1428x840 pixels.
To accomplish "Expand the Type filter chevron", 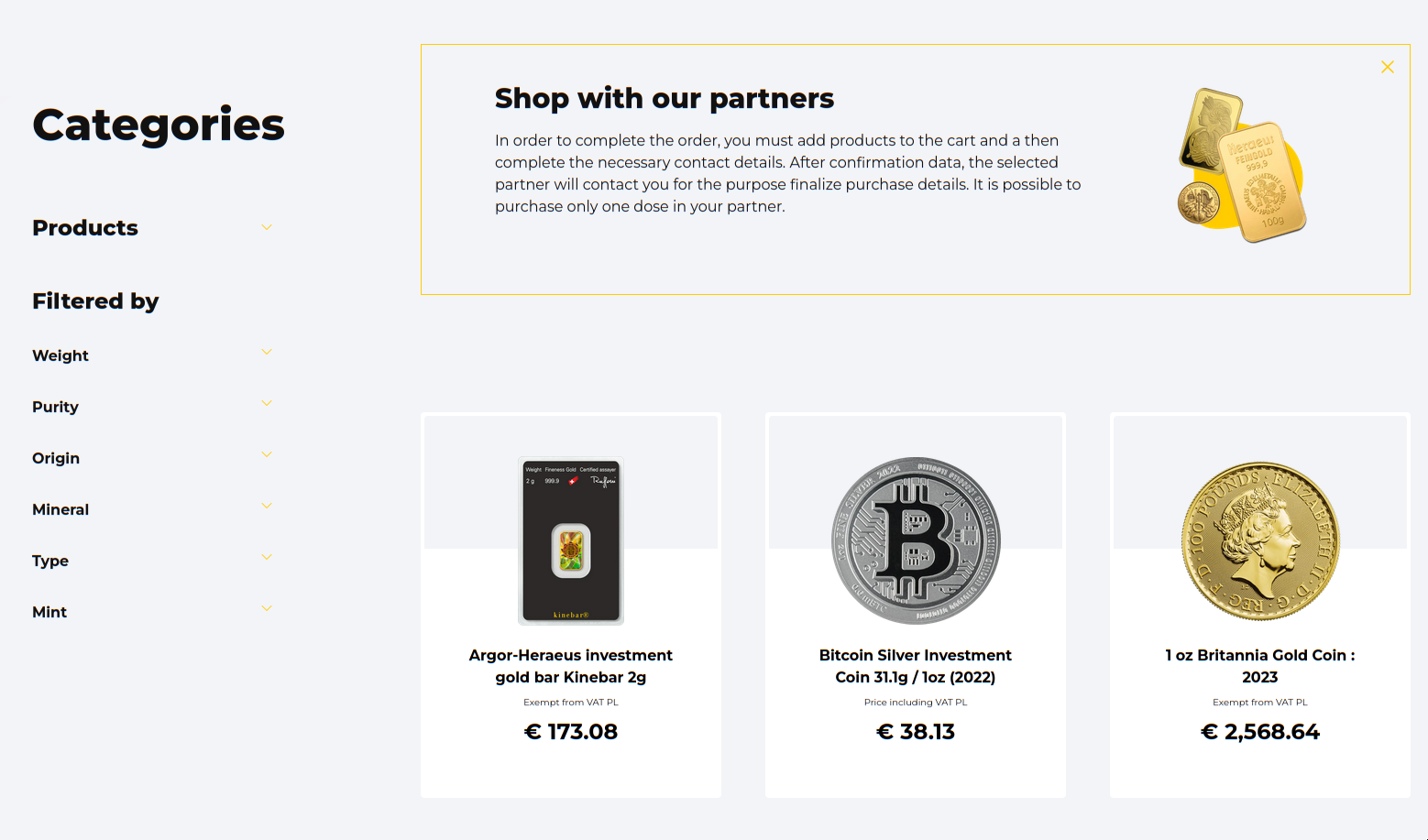I will (x=267, y=557).
